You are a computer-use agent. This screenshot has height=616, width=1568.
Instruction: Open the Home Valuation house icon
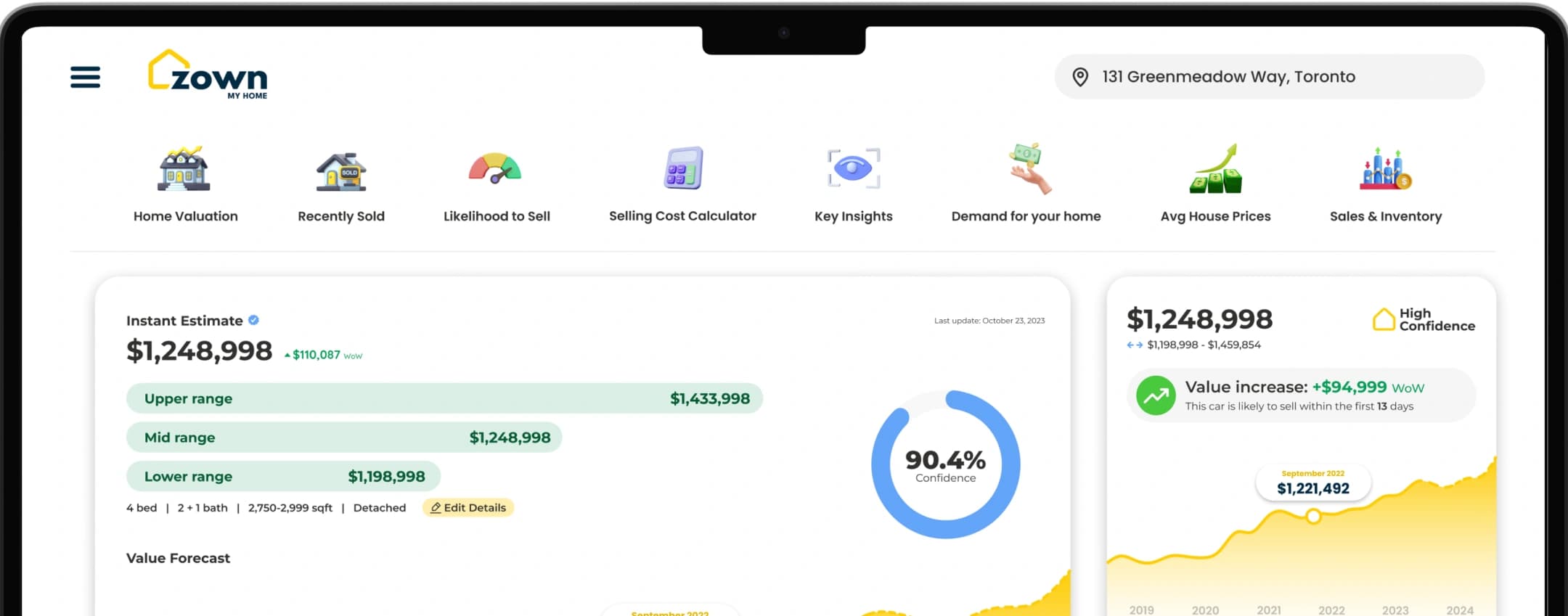coord(184,169)
